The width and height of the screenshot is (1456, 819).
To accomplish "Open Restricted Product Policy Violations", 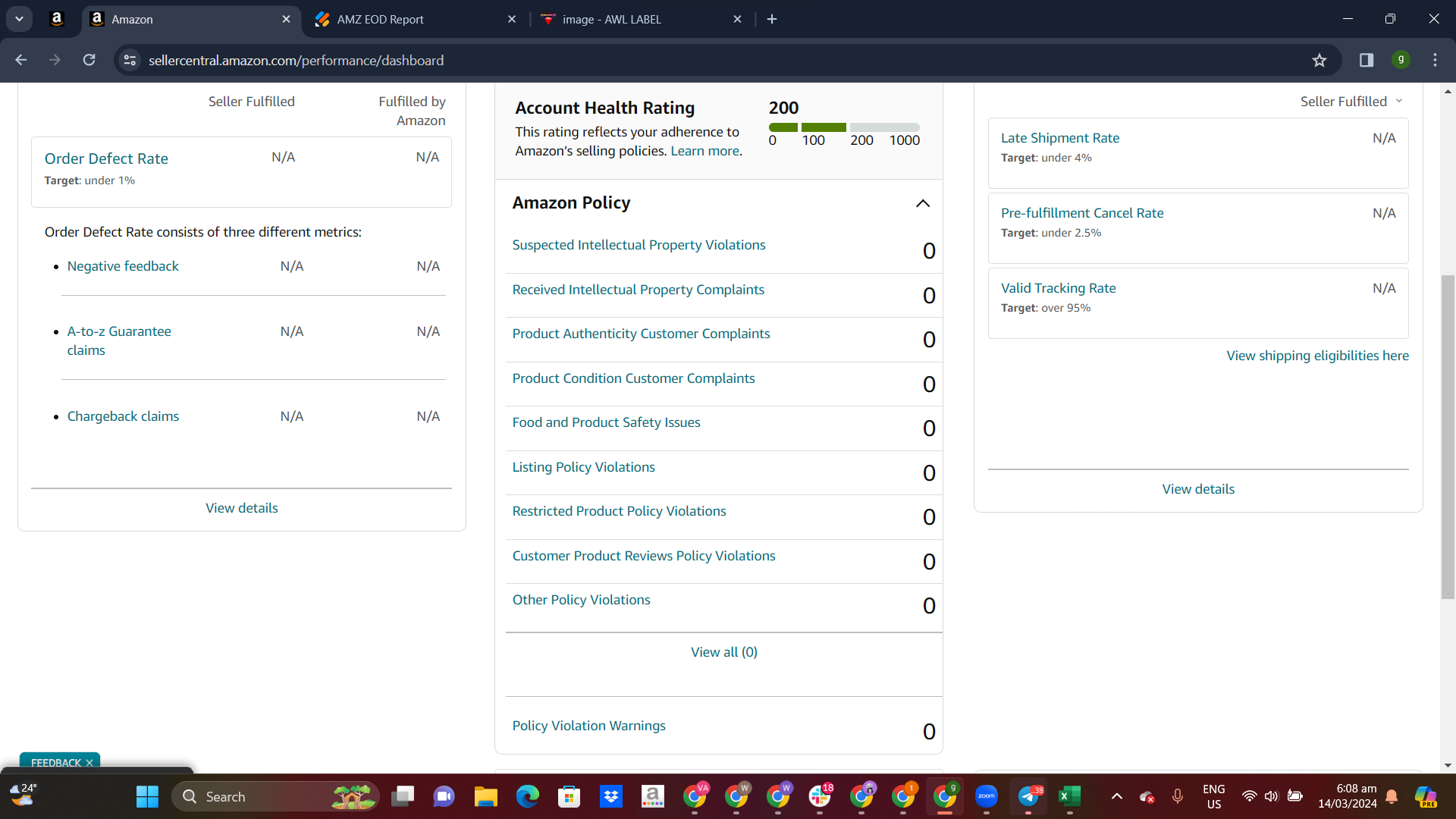I will (619, 511).
